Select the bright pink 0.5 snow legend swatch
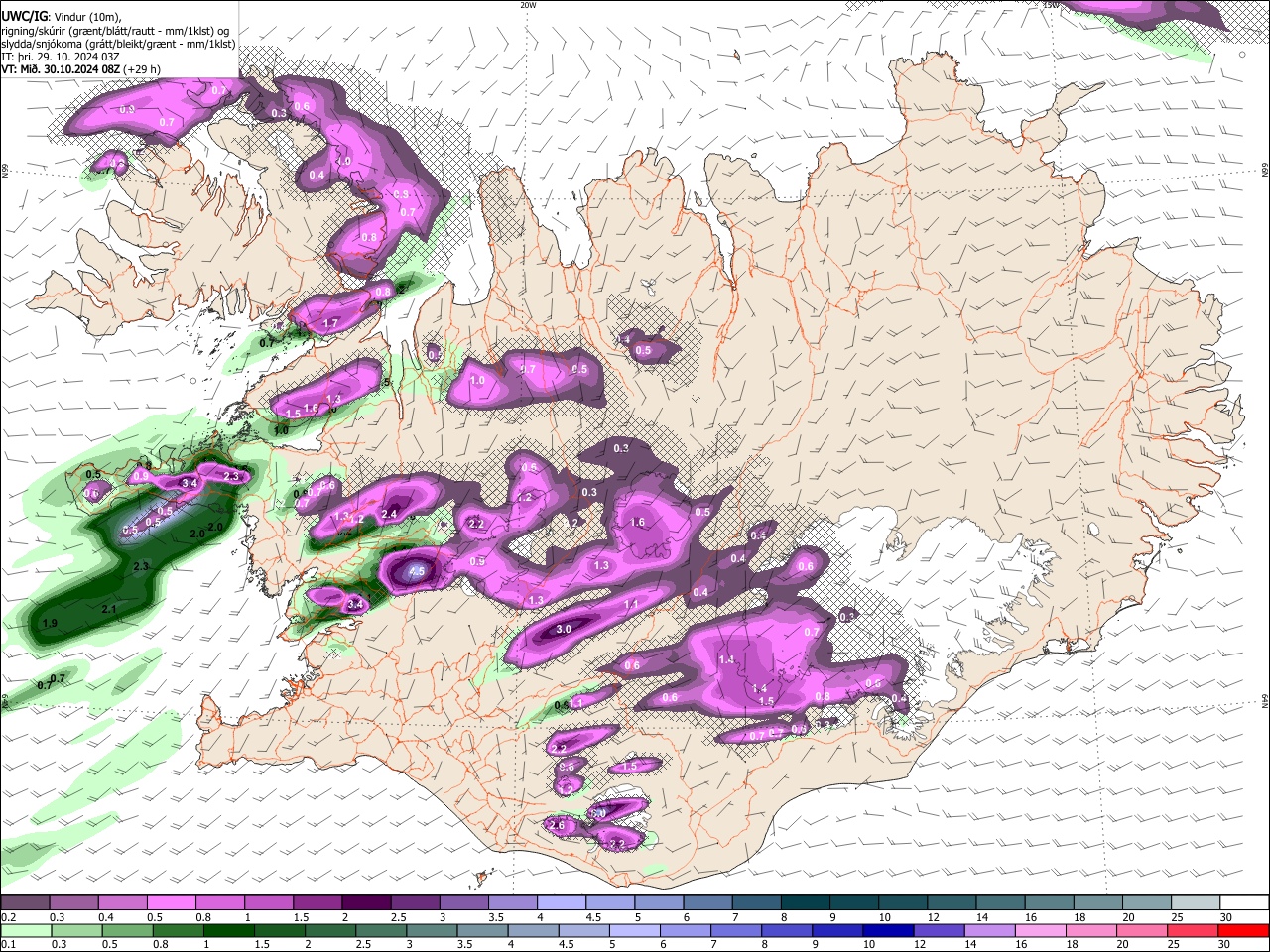This screenshot has width=1270, height=952. [x=171, y=903]
